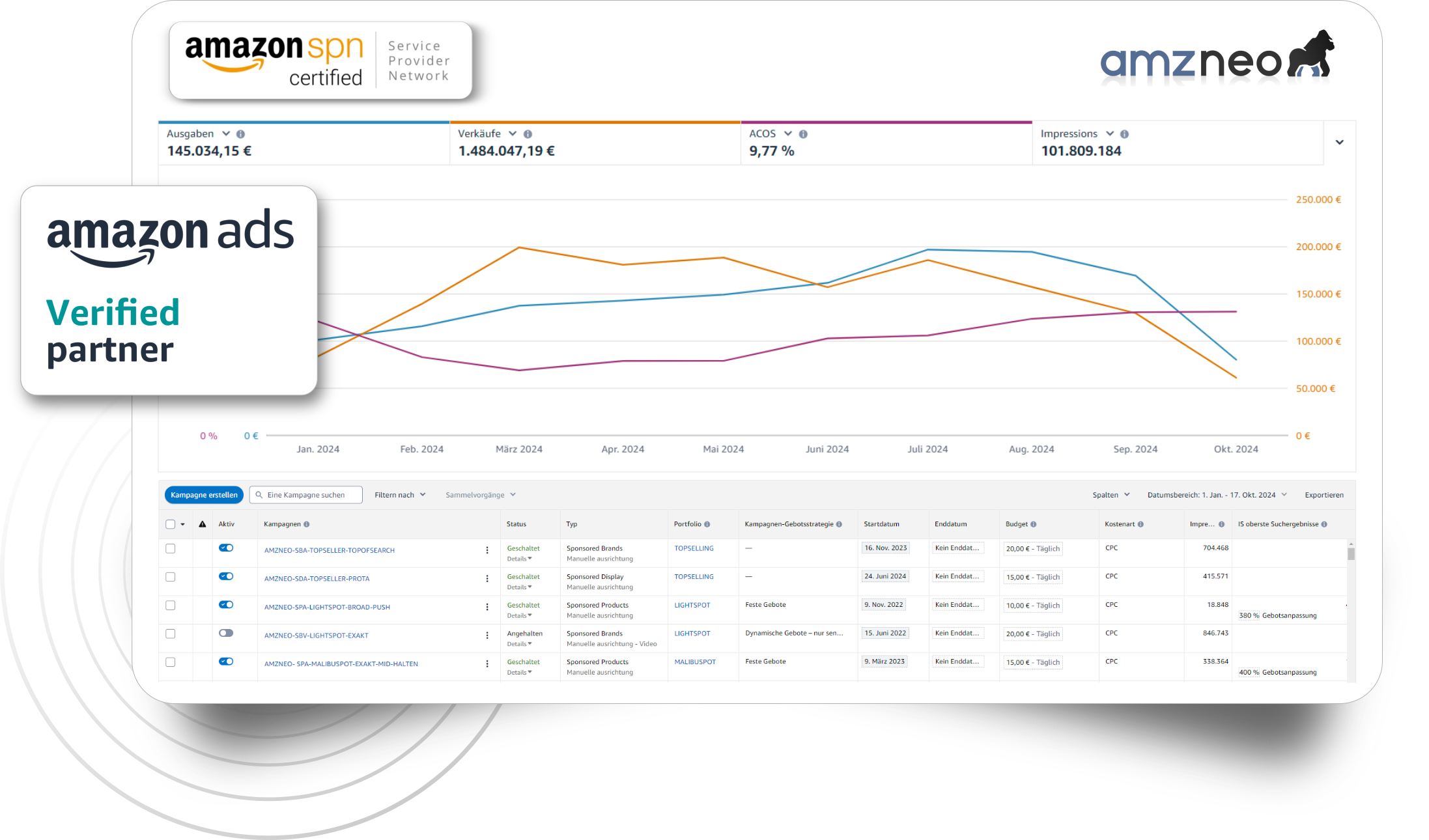
Task: Click info icon next to Verkäufe
Action: (528, 134)
